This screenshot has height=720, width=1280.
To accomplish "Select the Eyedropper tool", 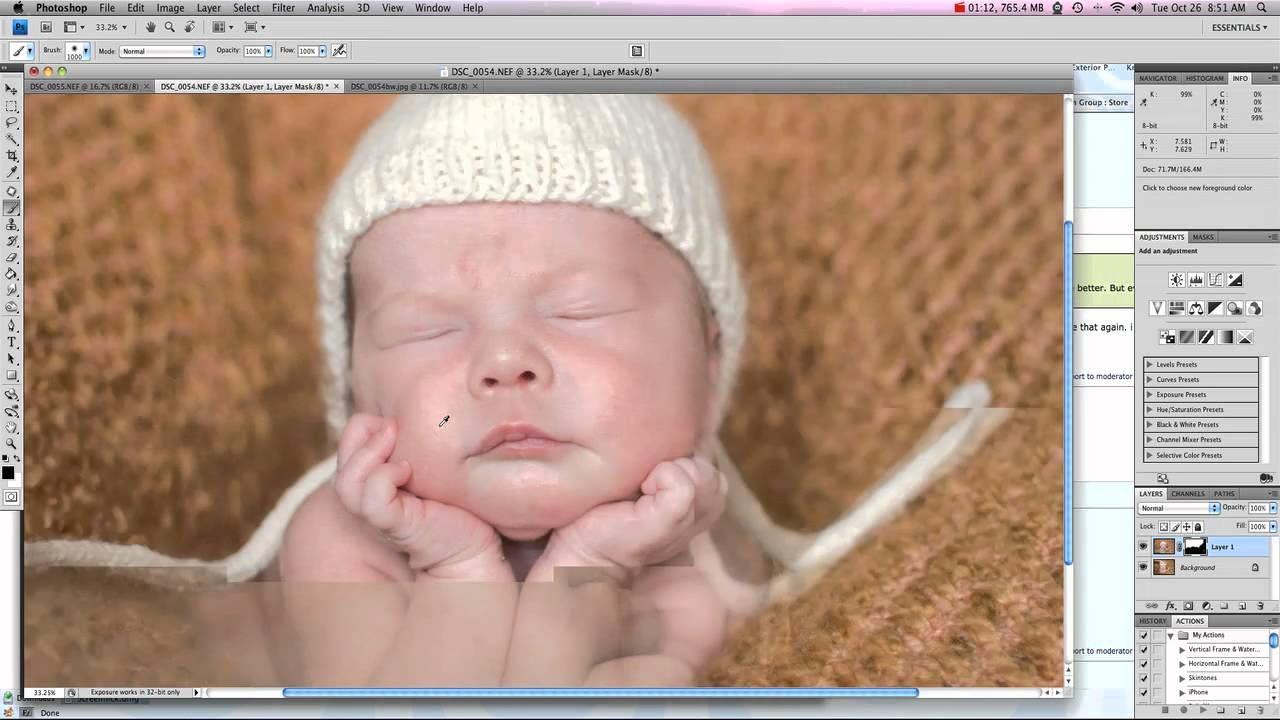I will (x=12, y=173).
